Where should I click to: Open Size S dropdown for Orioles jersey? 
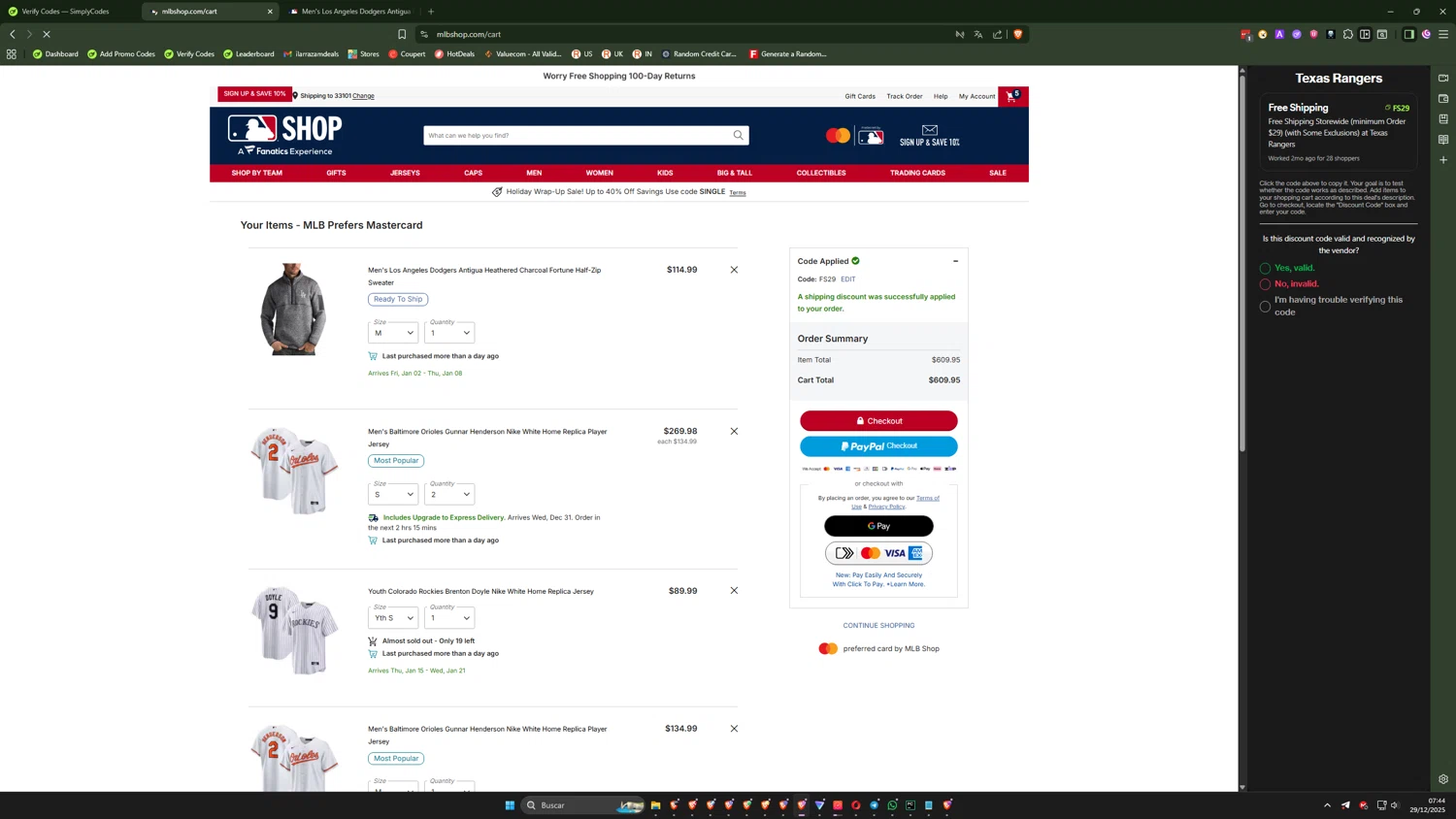[x=393, y=494]
